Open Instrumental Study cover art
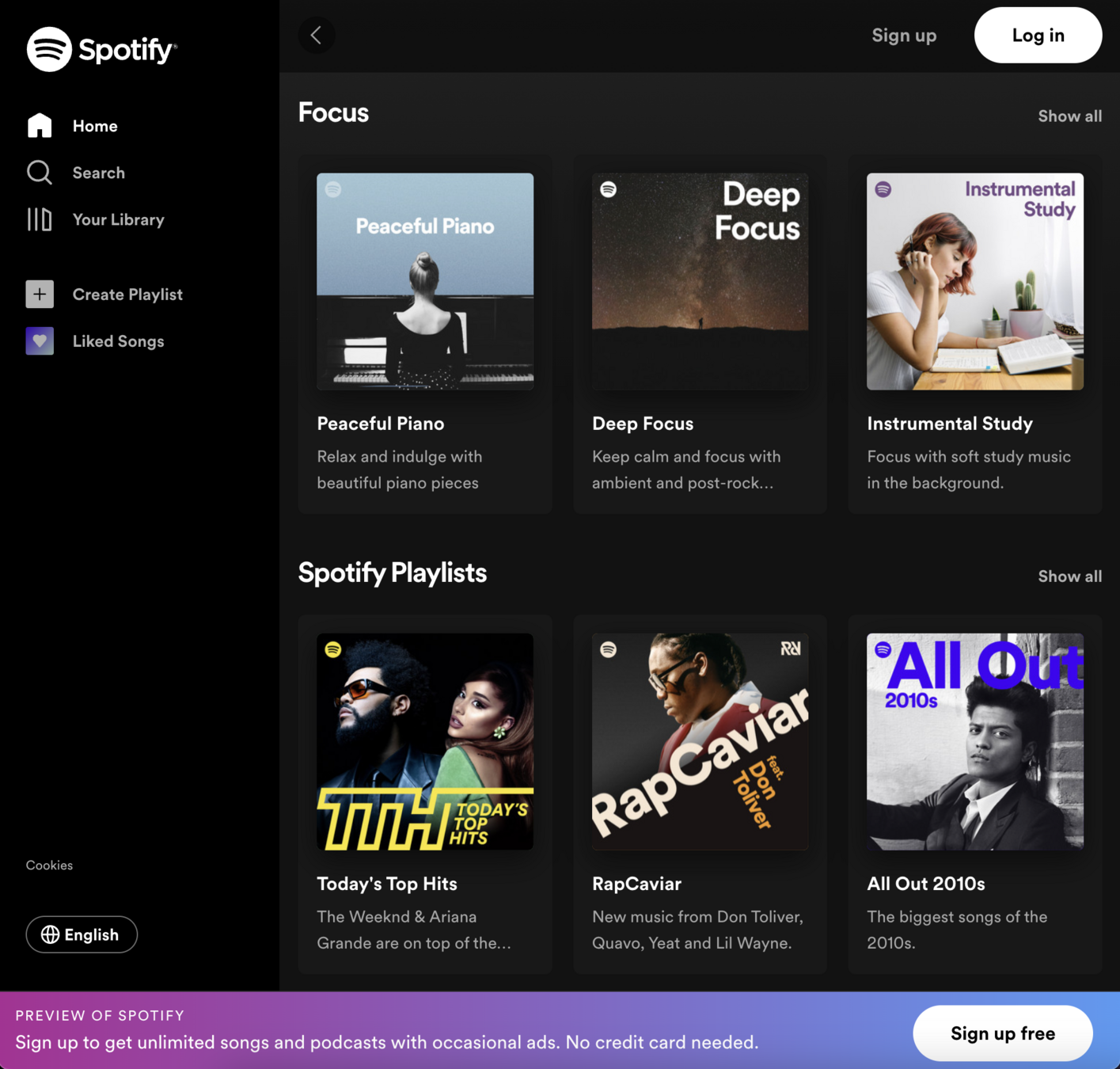 click(x=975, y=281)
